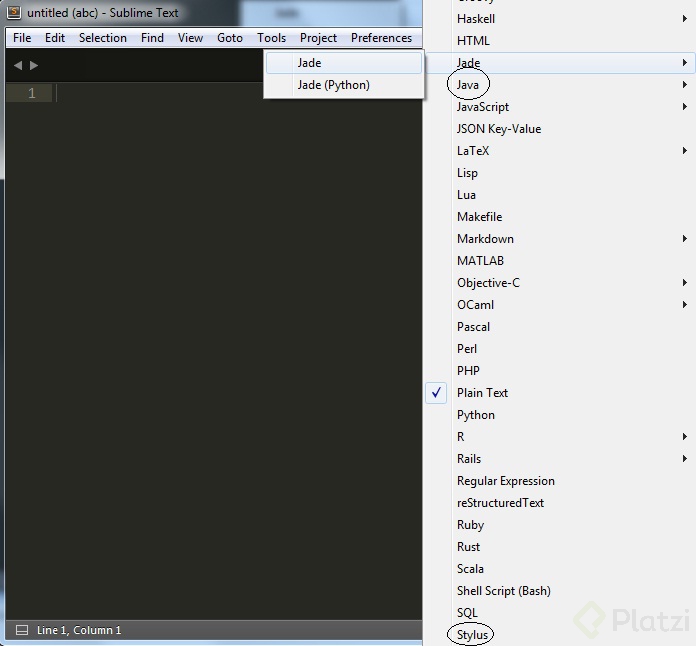Set syntax to Lisp
Screen dimensions: 696x646
(559, 173)
